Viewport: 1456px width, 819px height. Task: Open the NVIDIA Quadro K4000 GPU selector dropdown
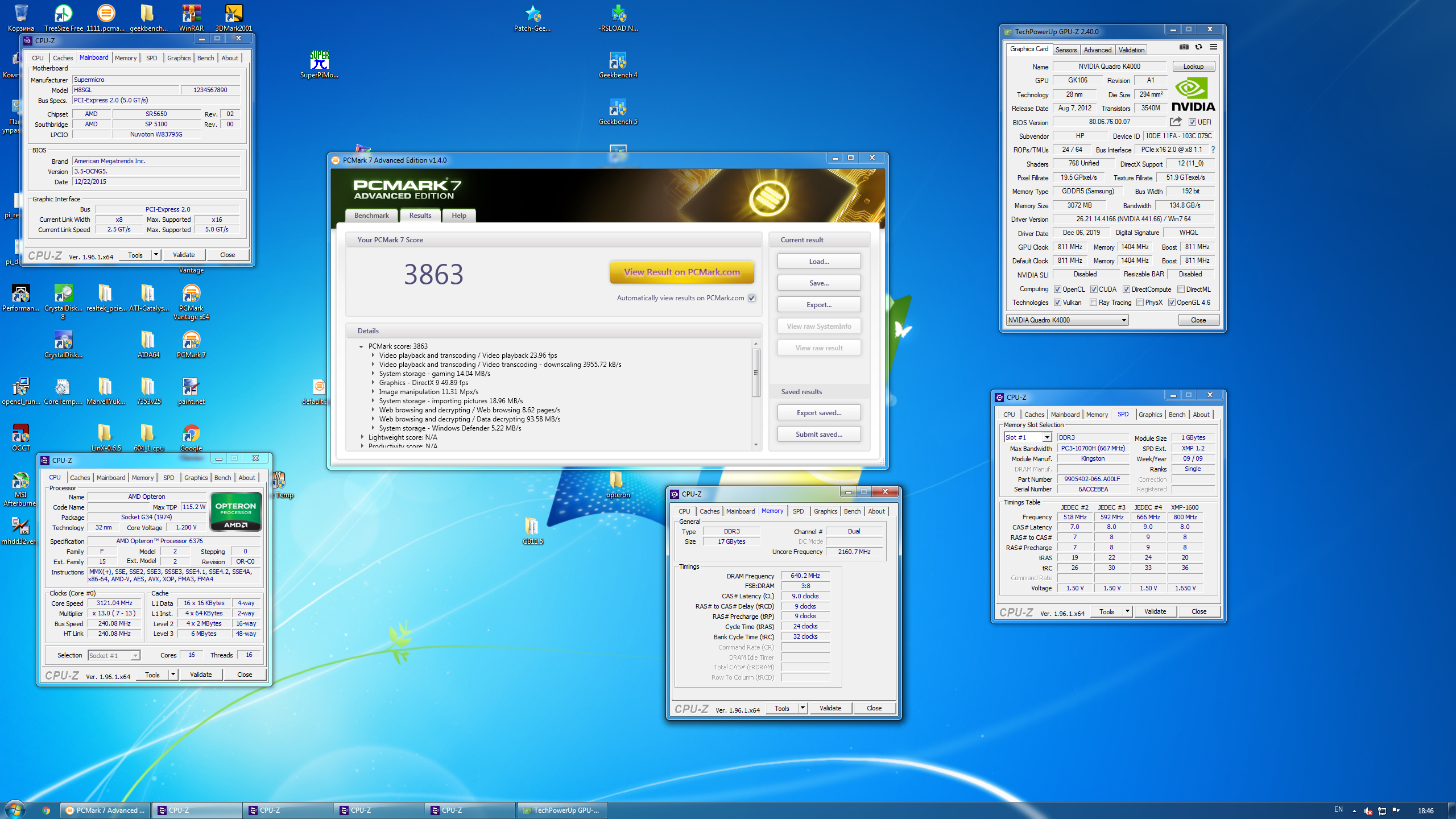pos(1067,320)
